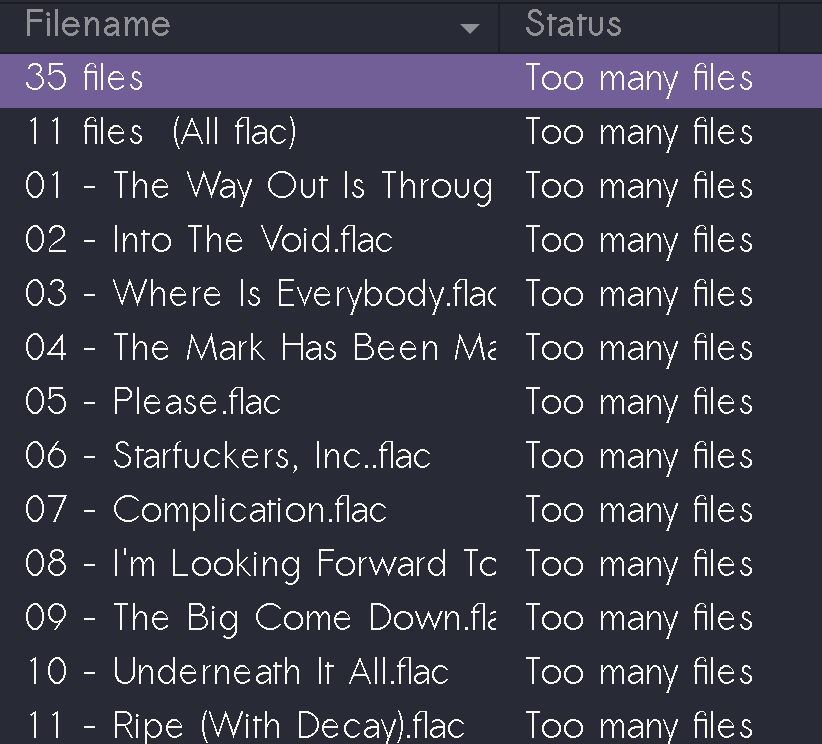This screenshot has width=822, height=744.
Task: Select "06 - Starfuckers, Inc..flac"
Action: pyautogui.click(x=200, y=455)
